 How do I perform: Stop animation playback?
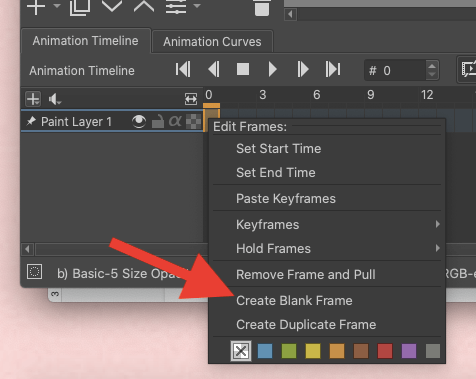coord(243,69)
